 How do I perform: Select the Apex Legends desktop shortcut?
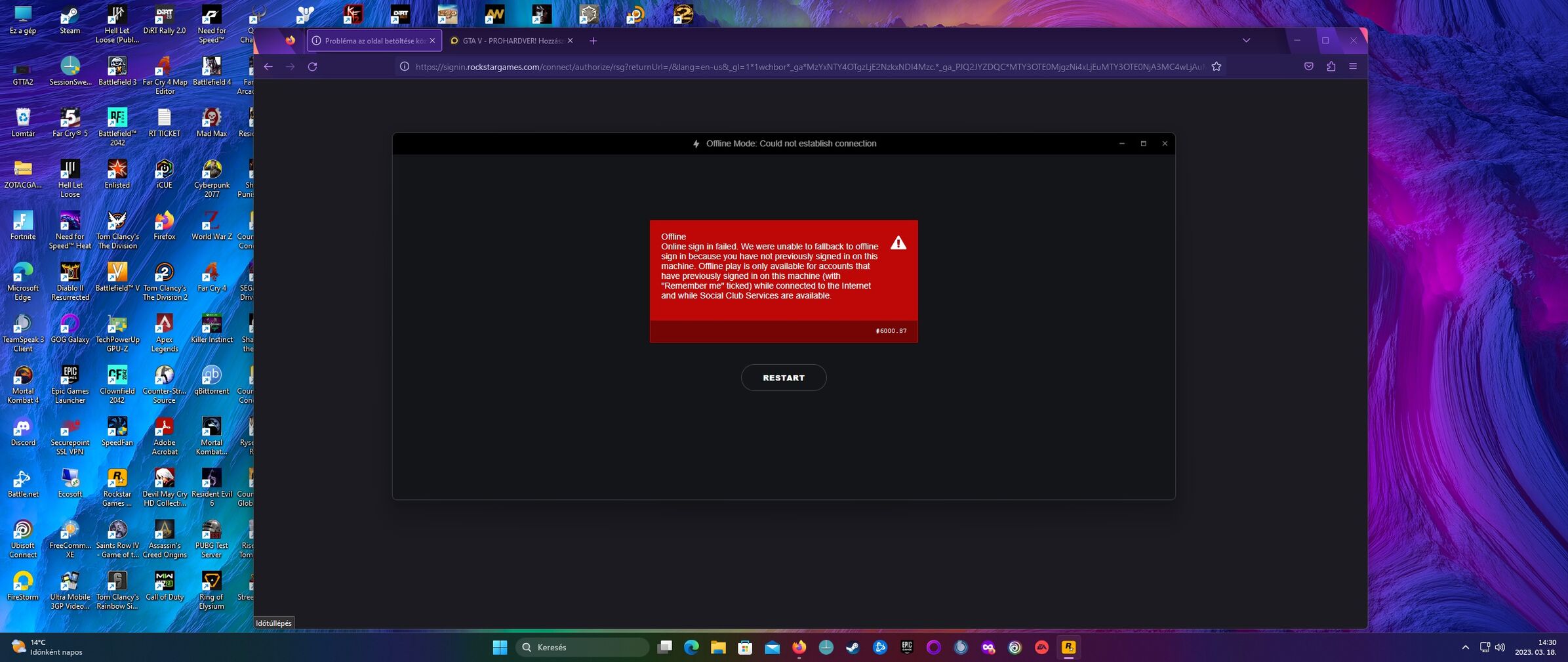[x=165, y=334]
